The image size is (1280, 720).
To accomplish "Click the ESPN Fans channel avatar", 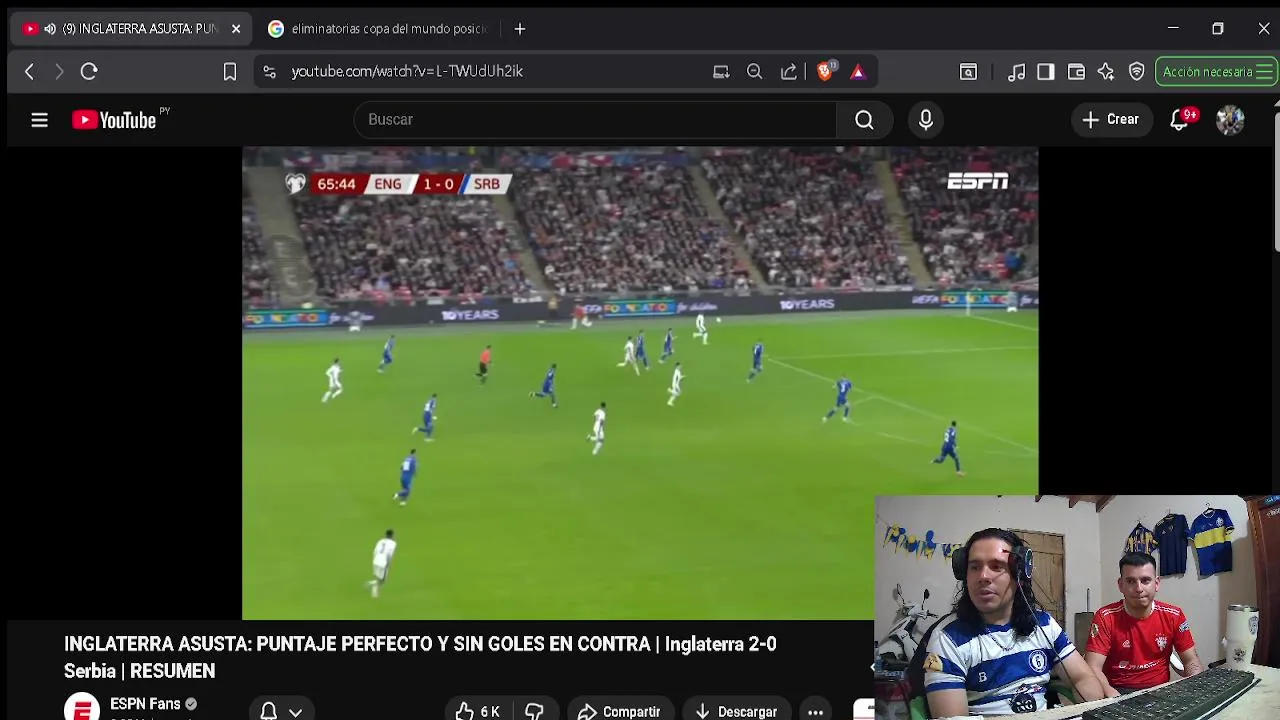I will (82, 707).
